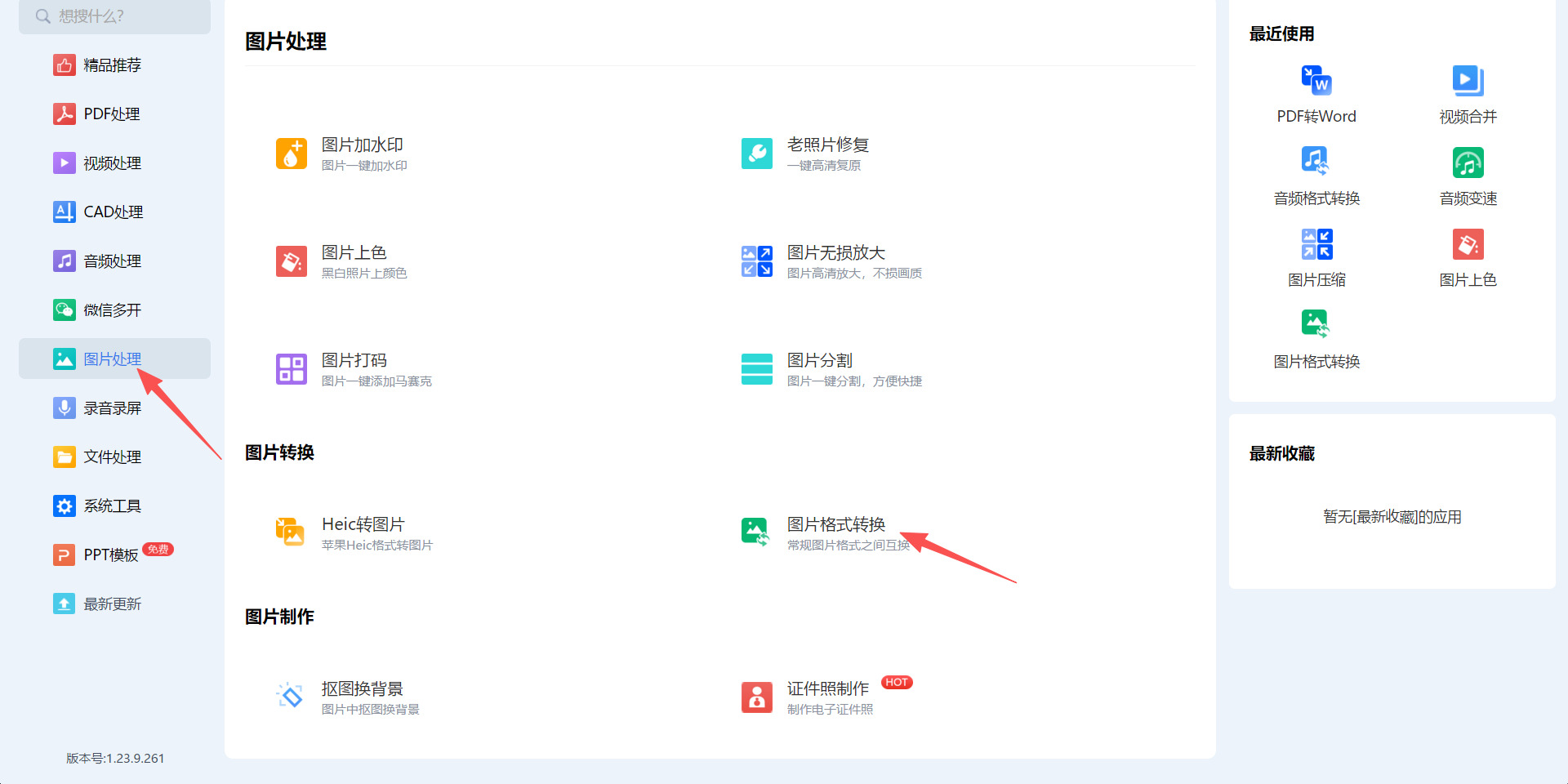Click the 老照片修复 title link
This screenshot has height=784, width=1568.
828,145
